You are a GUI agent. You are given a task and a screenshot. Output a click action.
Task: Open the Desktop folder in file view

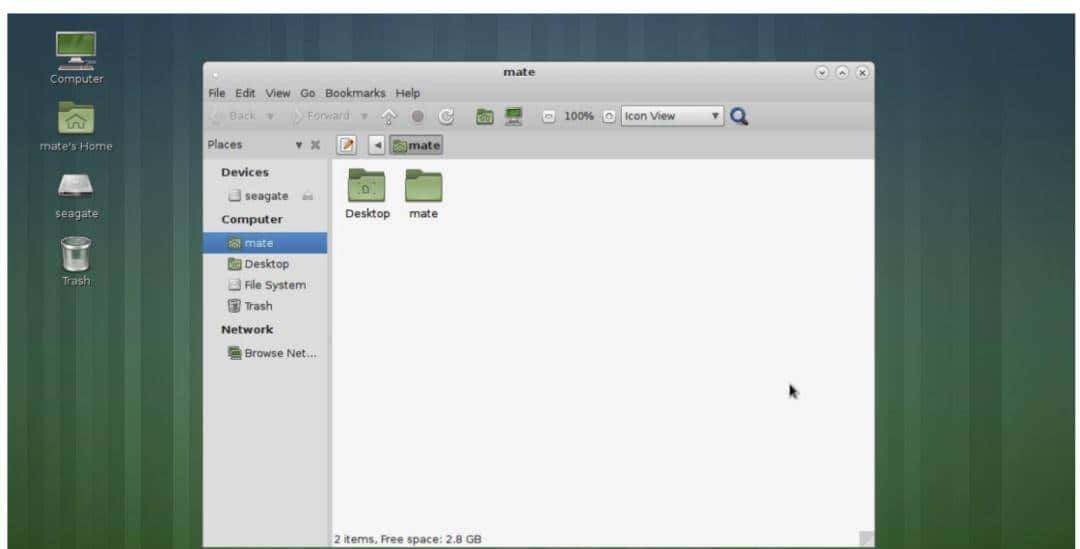(367, 194)
